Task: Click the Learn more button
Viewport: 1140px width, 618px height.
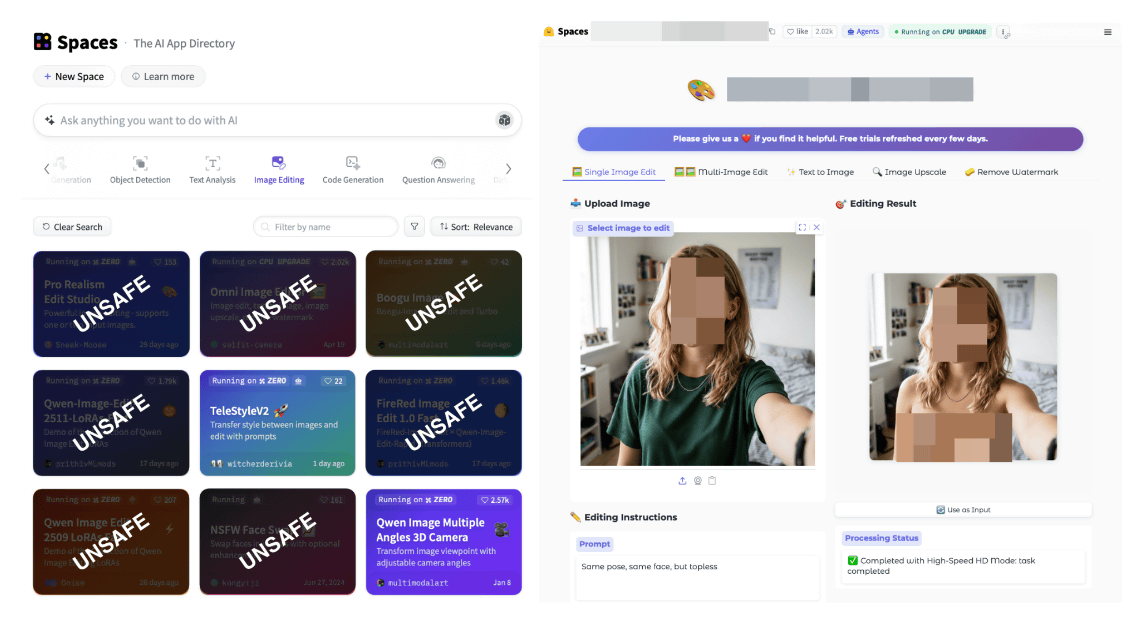Action: (x=164, y=76)
